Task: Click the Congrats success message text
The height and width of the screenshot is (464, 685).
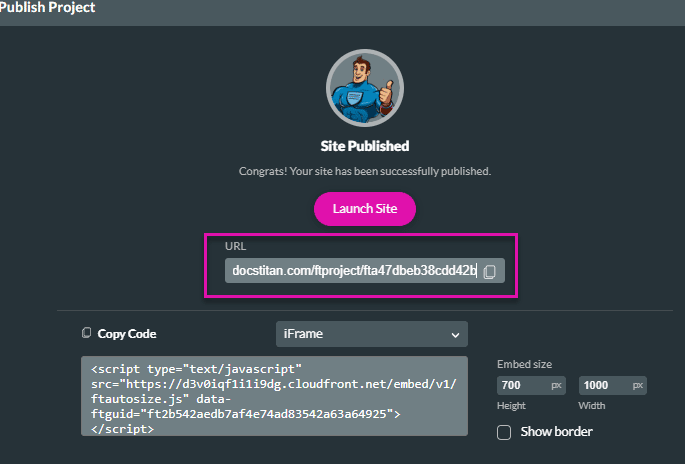Action: coord(365,171)
